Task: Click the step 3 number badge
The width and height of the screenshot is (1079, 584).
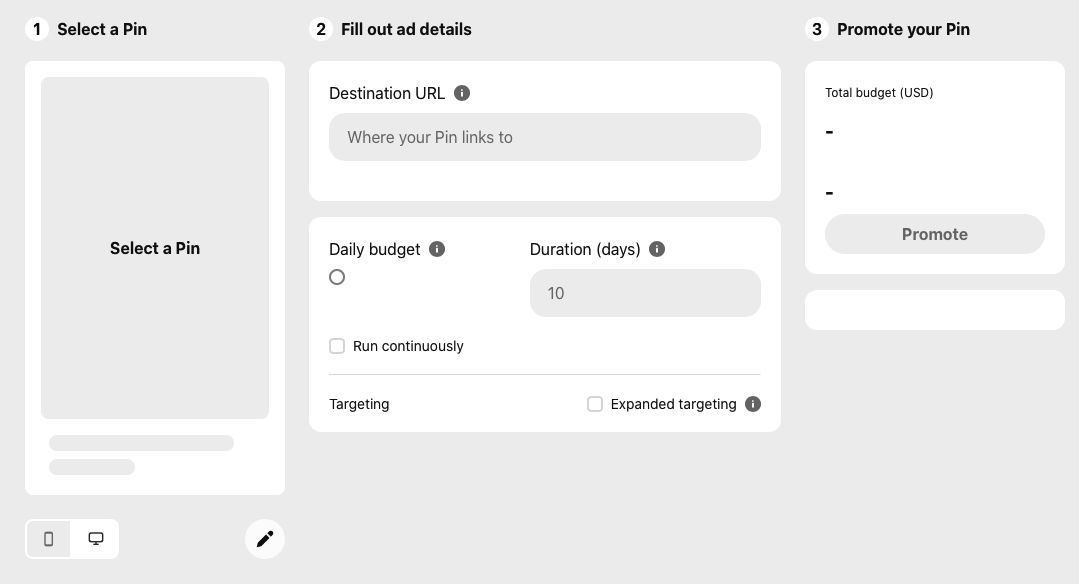Action: pyautogui.click(x=817, y=29)
